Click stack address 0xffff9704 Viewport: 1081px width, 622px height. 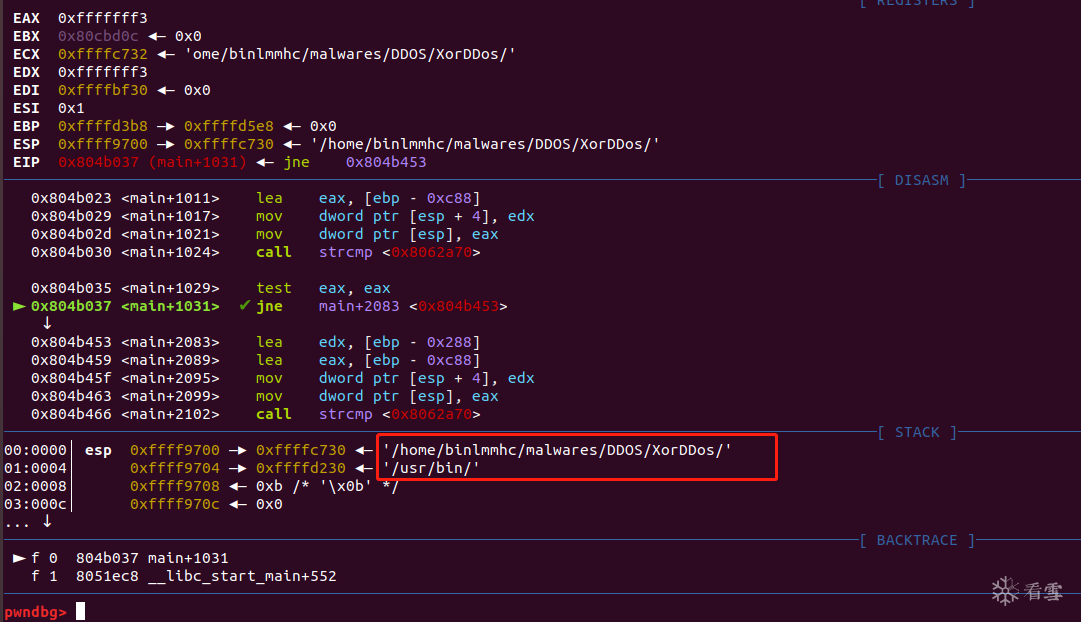click(175, 468)
